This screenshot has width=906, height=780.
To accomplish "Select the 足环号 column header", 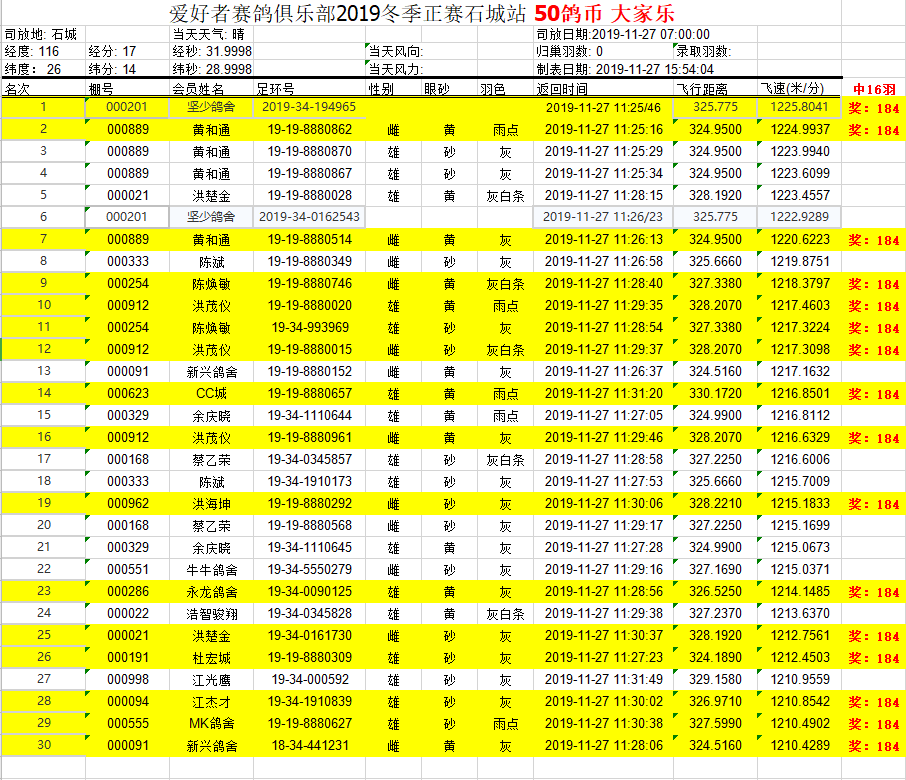I will click(x=276, y=89).
